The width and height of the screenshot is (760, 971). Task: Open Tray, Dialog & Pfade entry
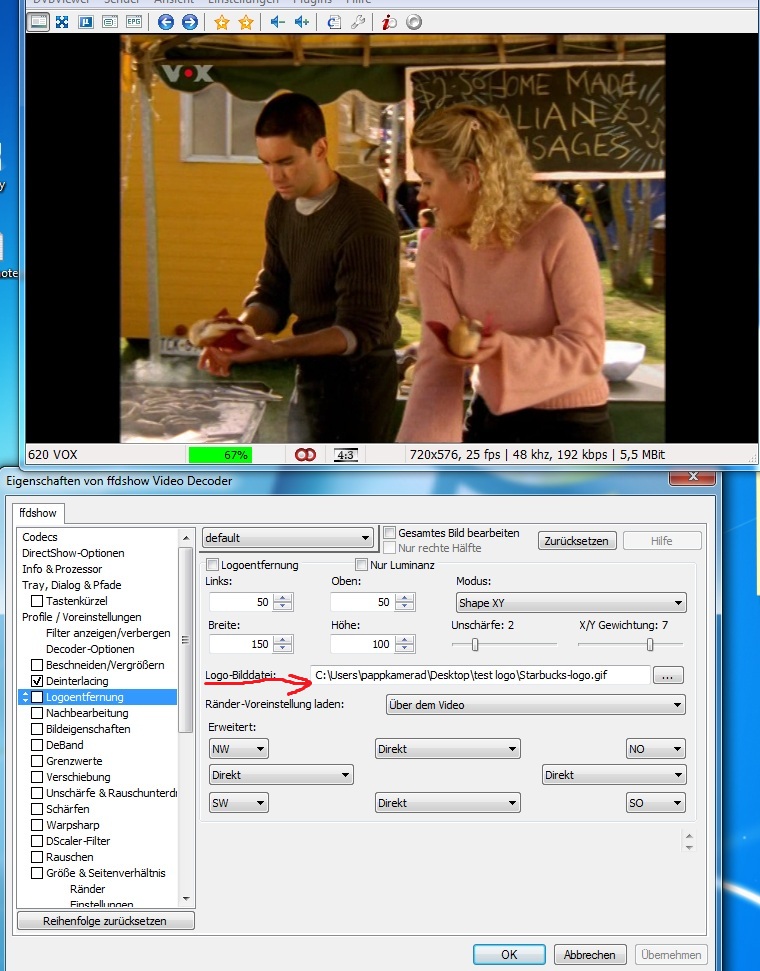pos(72,585)
